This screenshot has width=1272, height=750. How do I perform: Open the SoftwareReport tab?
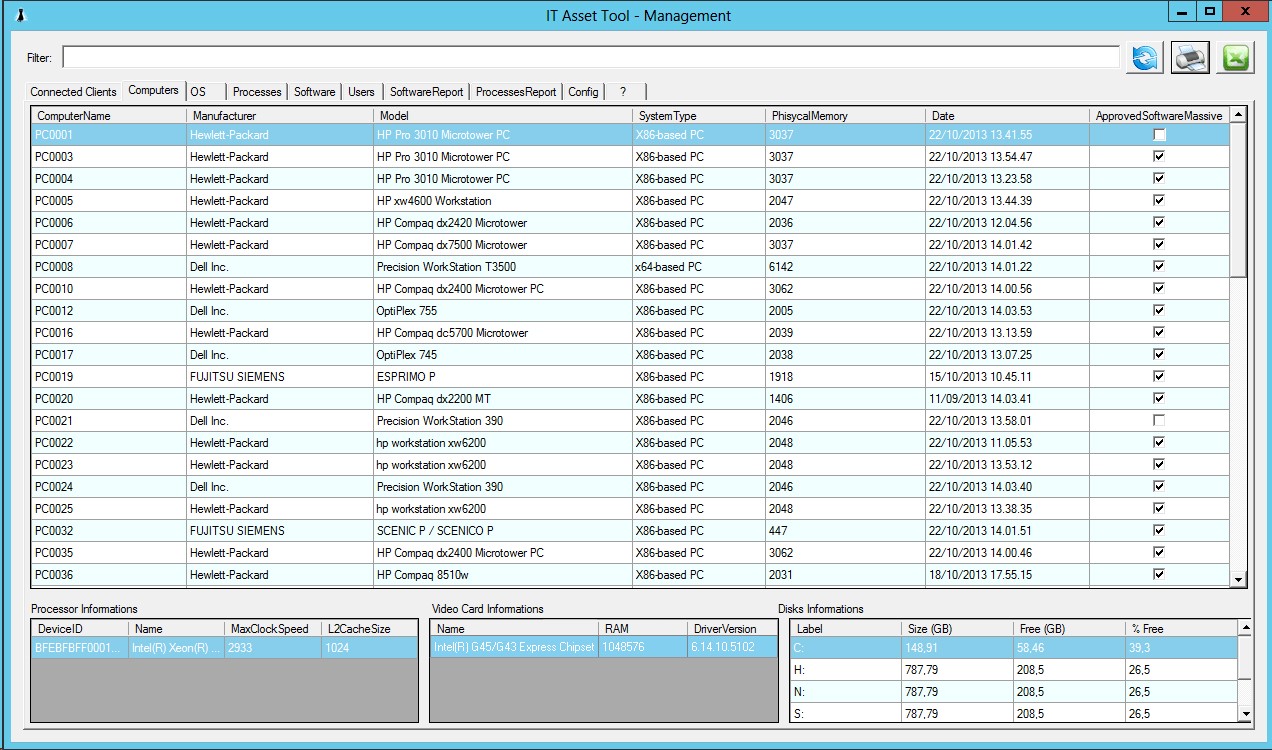coord(427,91)
